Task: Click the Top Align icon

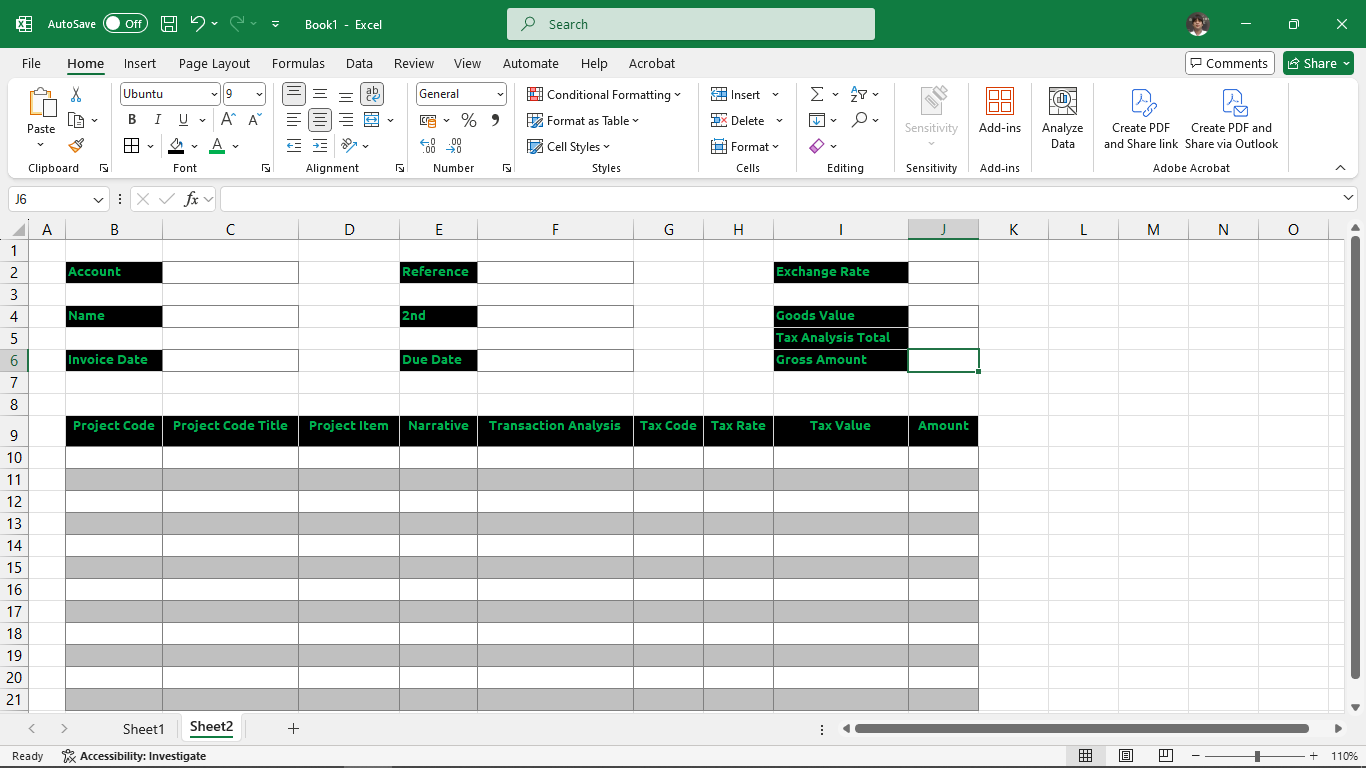Action: pyautogui.click(x=294, y=94)
